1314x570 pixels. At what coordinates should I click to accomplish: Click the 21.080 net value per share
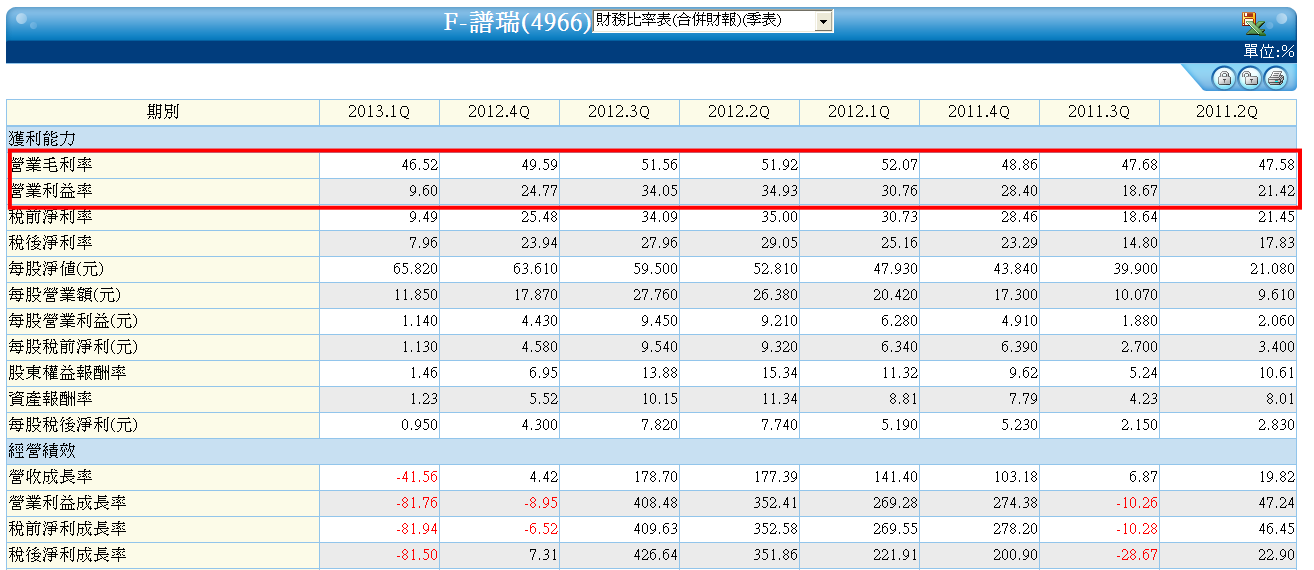(x=1274, y=268)
